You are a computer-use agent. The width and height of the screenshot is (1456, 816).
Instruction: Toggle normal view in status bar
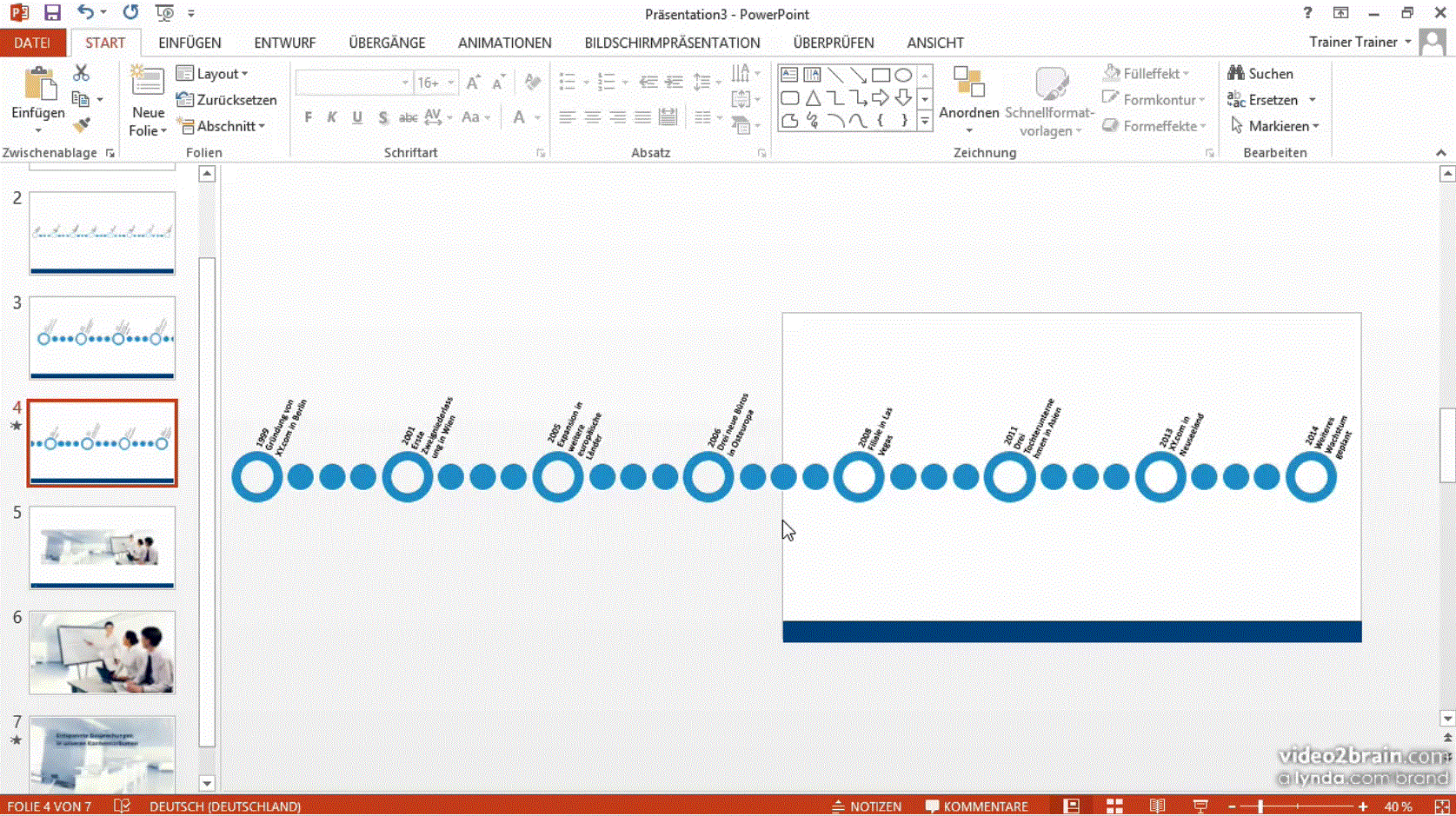pos(1072,806)
